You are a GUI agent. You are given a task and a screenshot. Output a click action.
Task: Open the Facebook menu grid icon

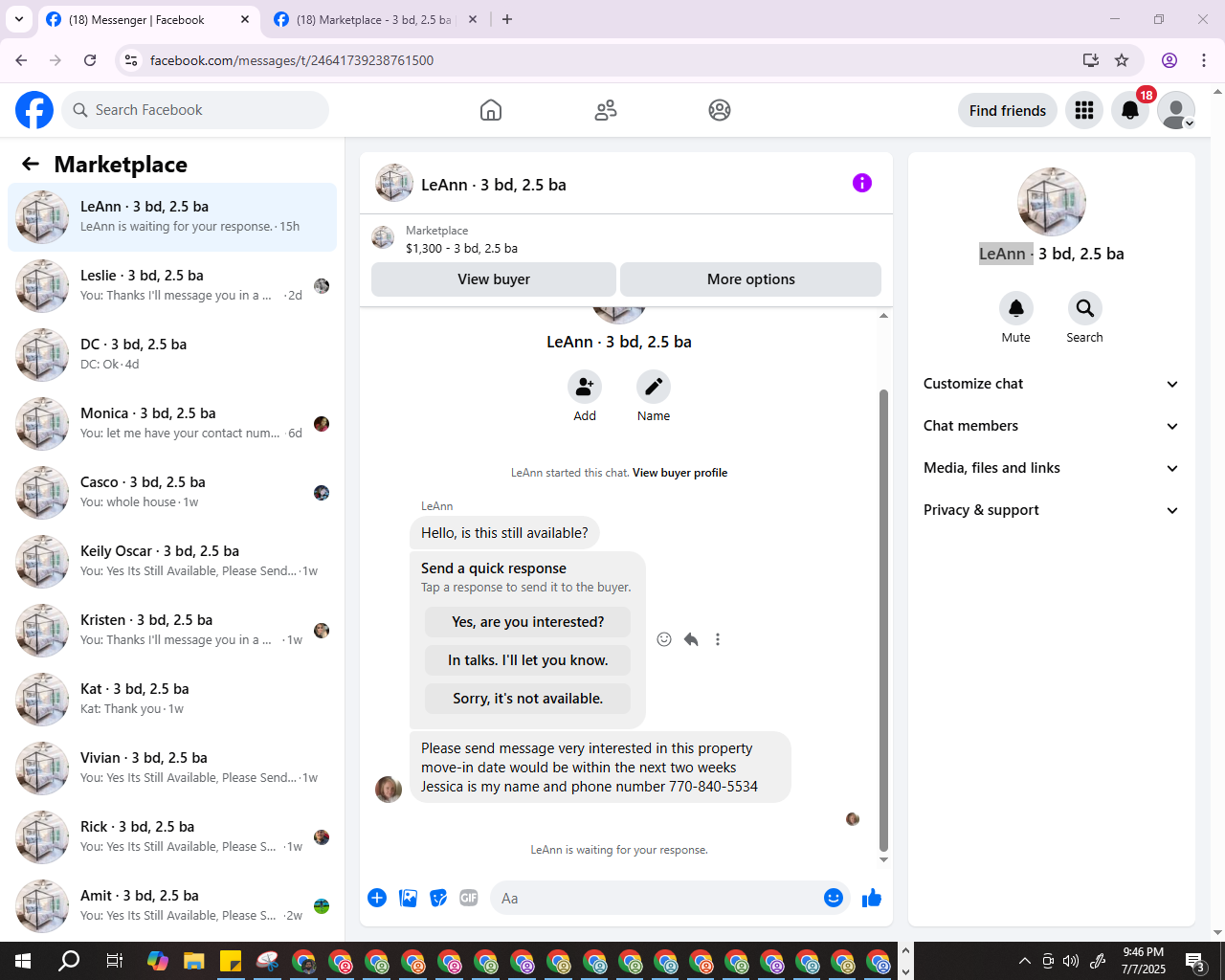click(x=1084, y=110)
